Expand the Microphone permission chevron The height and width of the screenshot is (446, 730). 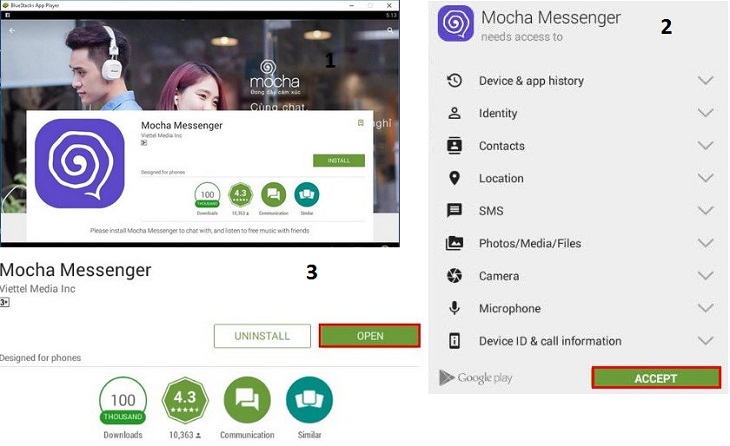point(706,308)
